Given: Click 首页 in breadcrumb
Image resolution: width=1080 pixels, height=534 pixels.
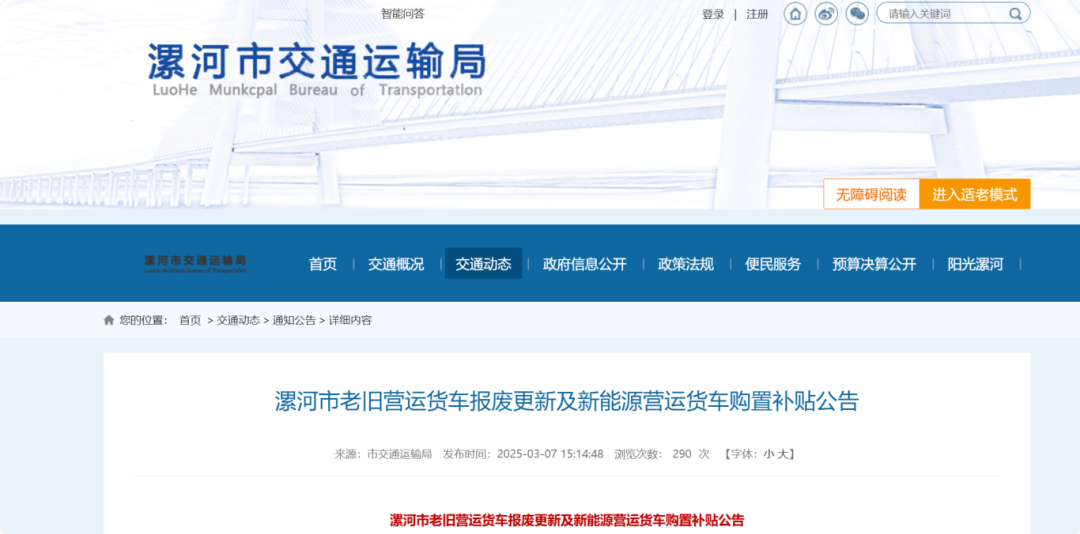Looking at the screenshot, I should pyautogui.click(x=190, y=320).
